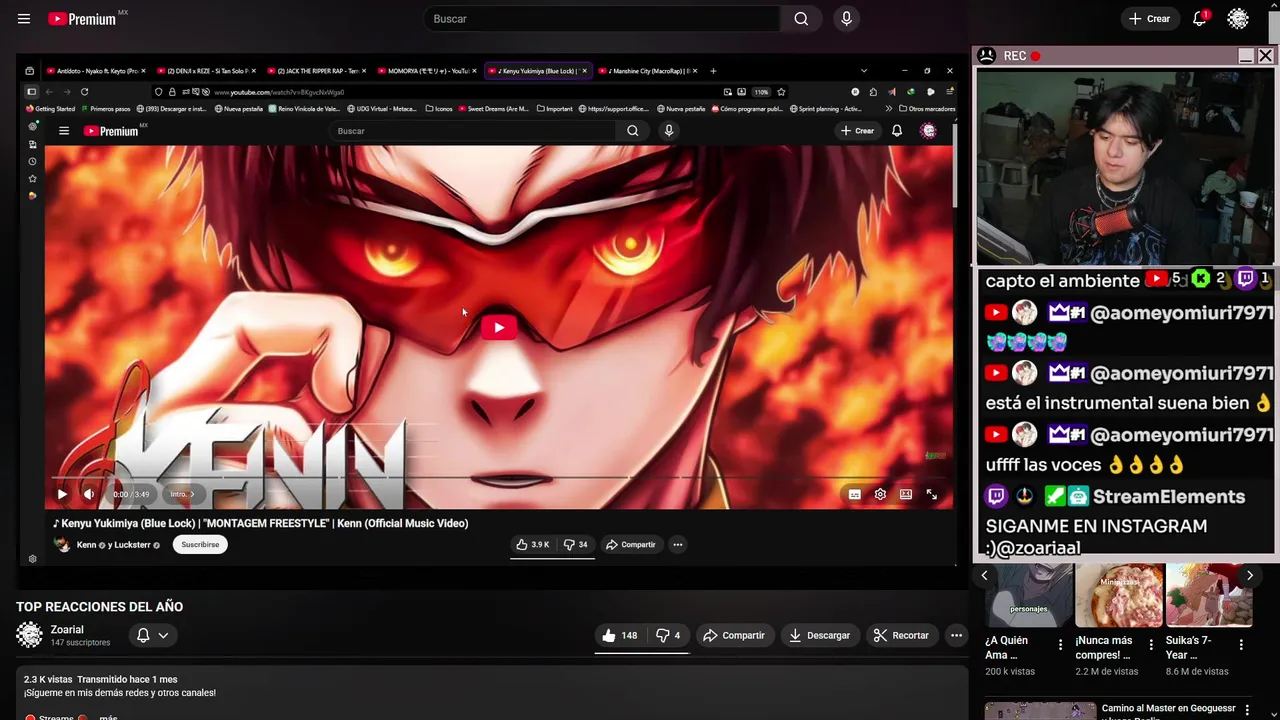Open the Getting Started bookmark
Image resolution: width=1280 pixels, height=720 pixels.
[50, 109]
